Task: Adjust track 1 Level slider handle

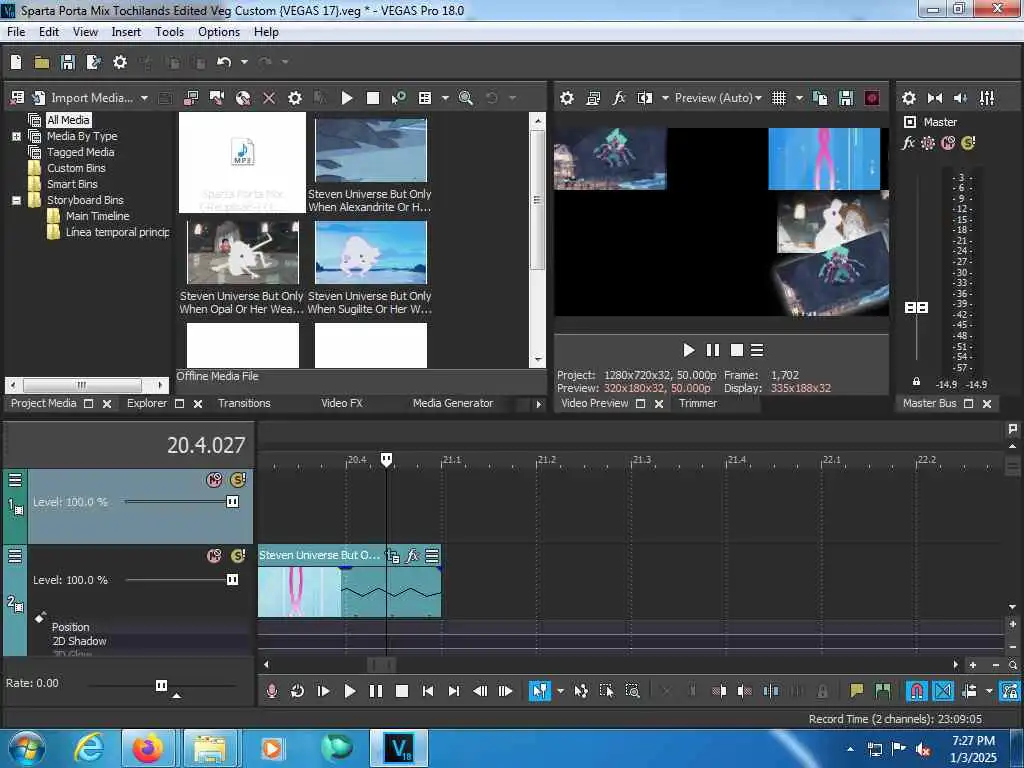Action: [x=232, y=502]
